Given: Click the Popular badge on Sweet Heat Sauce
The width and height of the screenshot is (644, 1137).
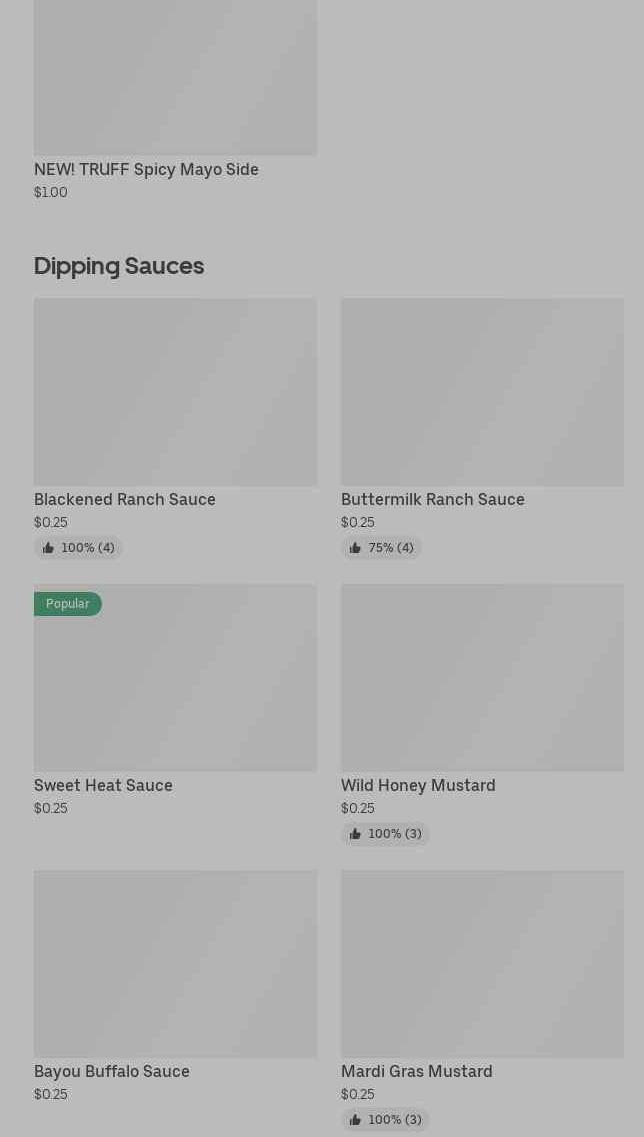Looking at the screenshot, I should (67, 604).
